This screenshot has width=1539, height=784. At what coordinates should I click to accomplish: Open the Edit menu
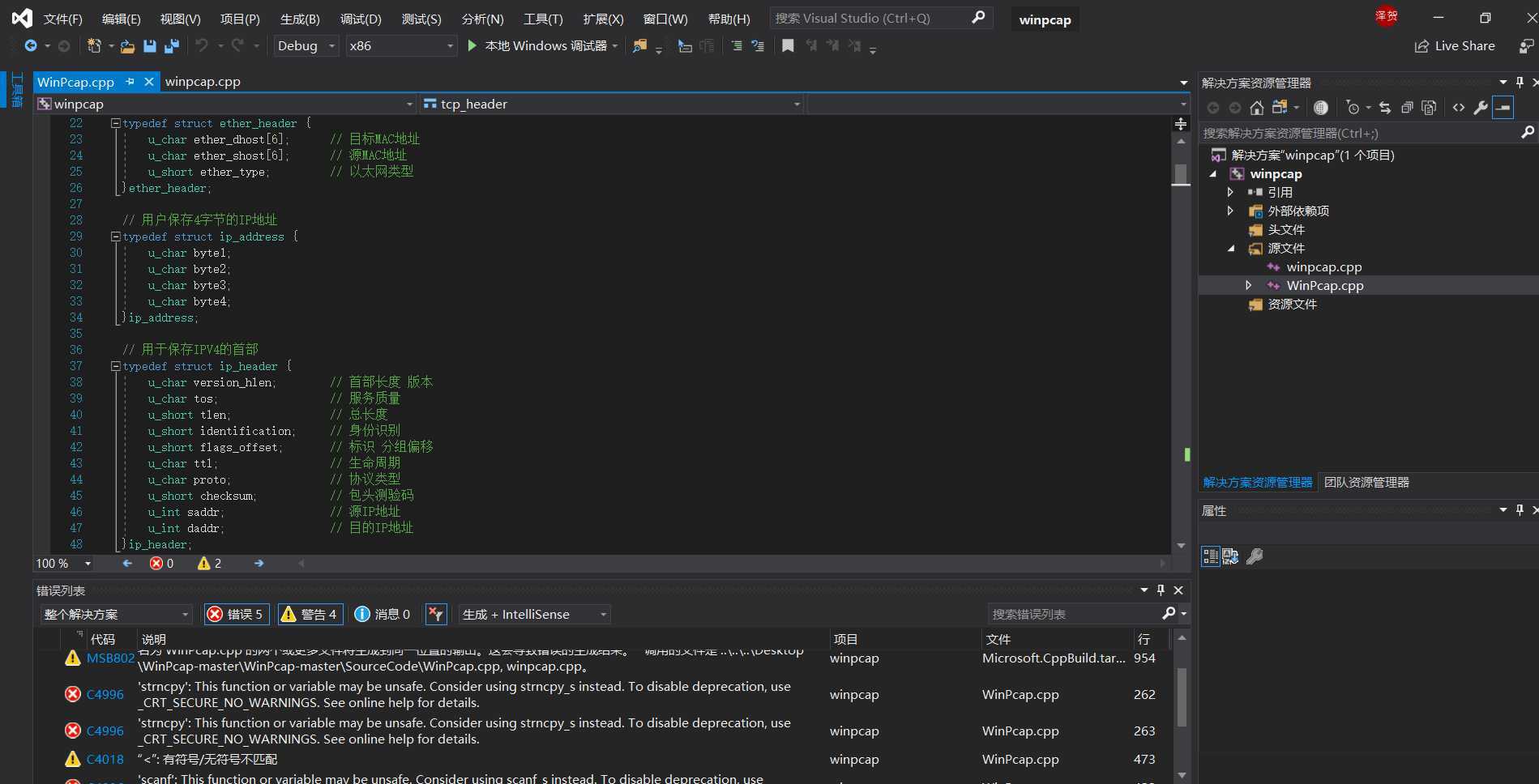[122, 19]
